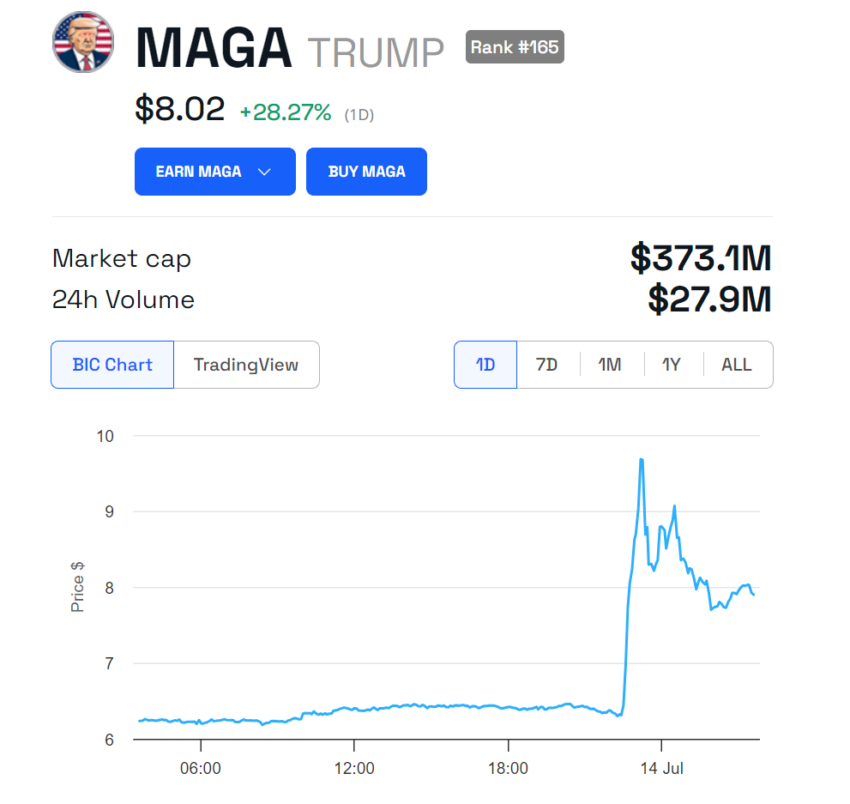
Task: Click the Rank #165 badge
Action: pyautogui.click(x=514, y=46)
